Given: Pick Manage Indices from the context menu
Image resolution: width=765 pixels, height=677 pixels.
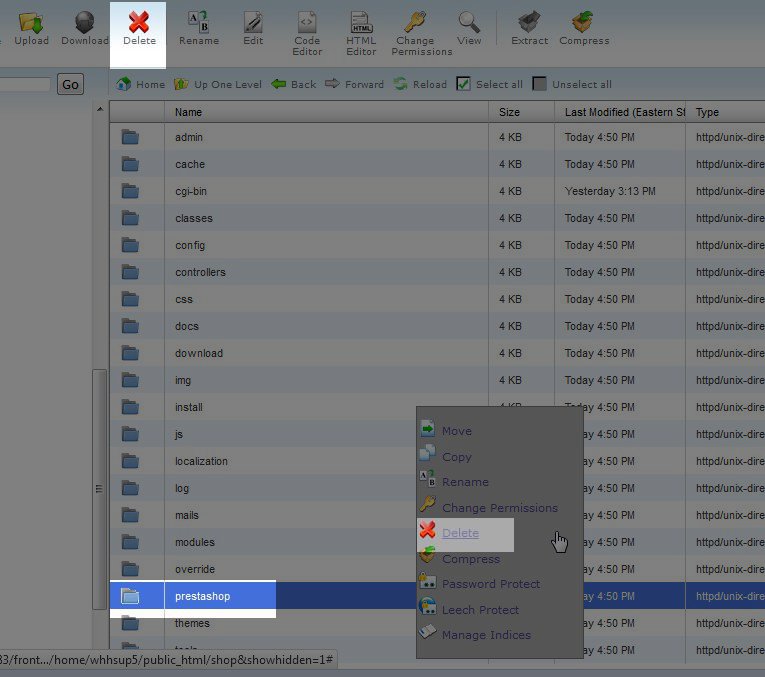Looking at the screenshot, I should pos(486,635).
